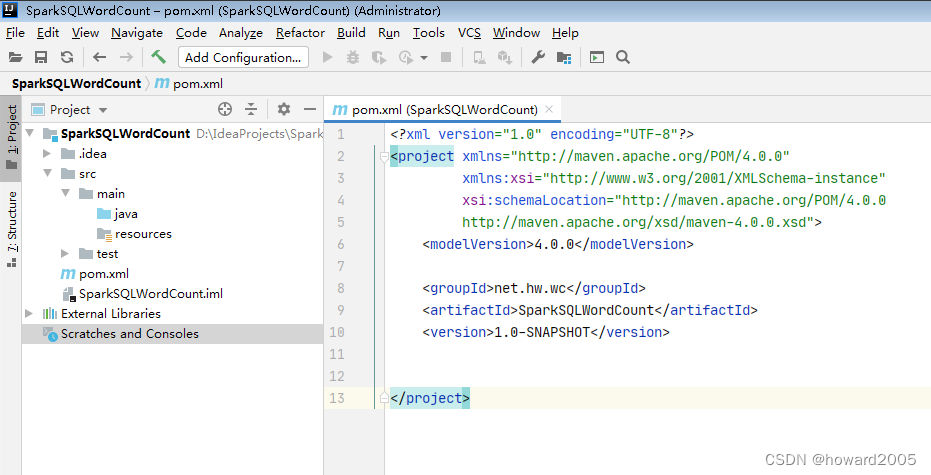931x475 pixels.
Task: Click the Run Anything icon
Action: [597, 58]
